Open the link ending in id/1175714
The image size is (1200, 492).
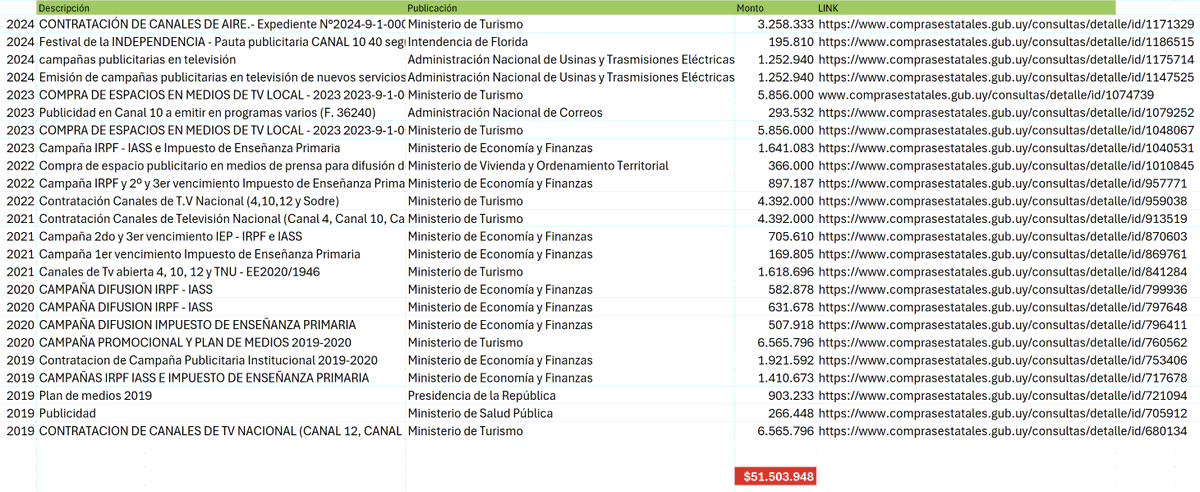pos(1006,60)
